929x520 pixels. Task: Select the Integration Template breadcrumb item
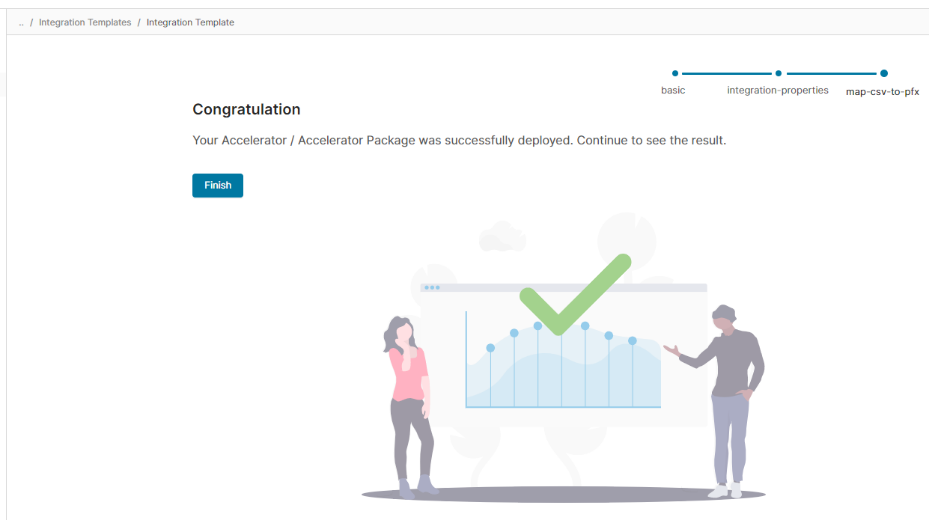coord(190,22)
